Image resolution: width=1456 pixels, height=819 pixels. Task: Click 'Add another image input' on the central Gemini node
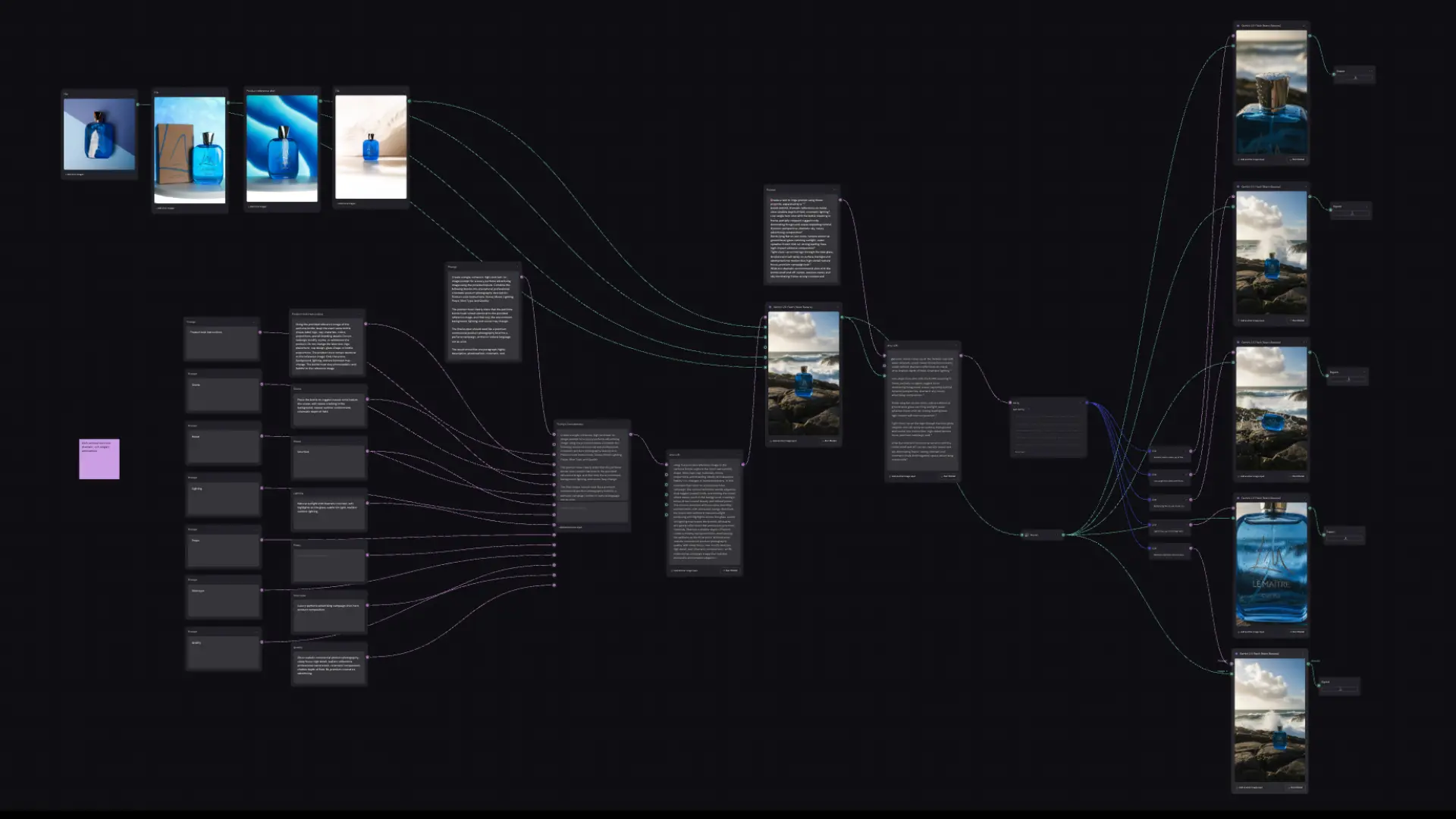tap(786, 441)
